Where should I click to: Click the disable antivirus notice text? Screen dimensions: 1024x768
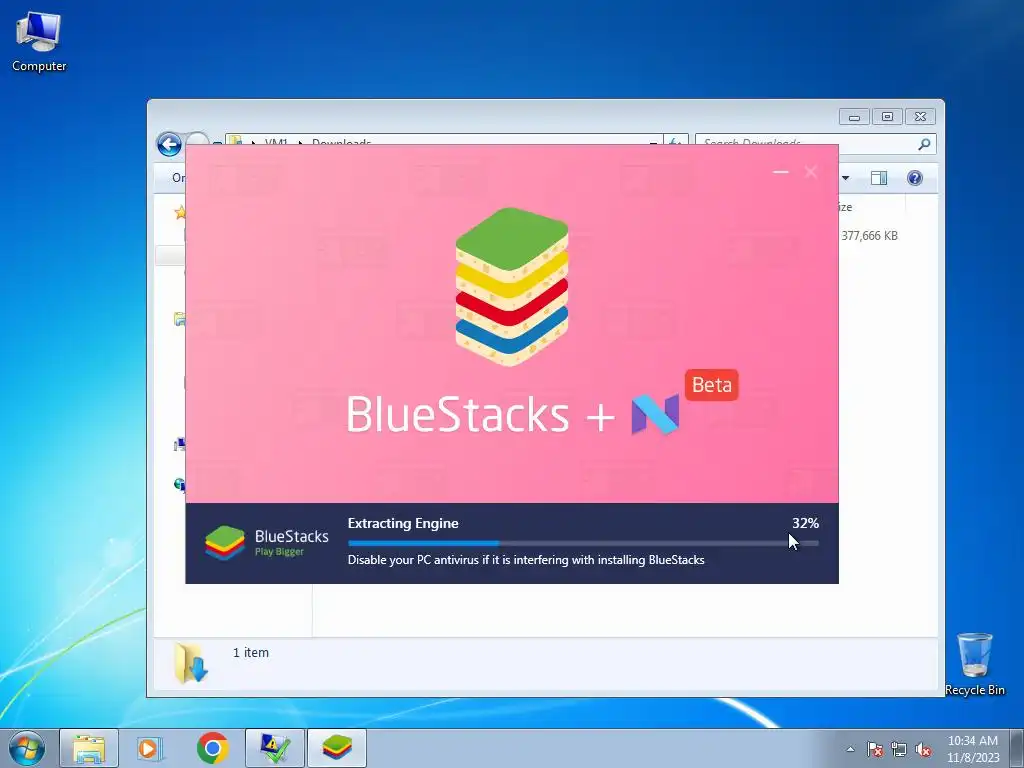click(526, 560)
